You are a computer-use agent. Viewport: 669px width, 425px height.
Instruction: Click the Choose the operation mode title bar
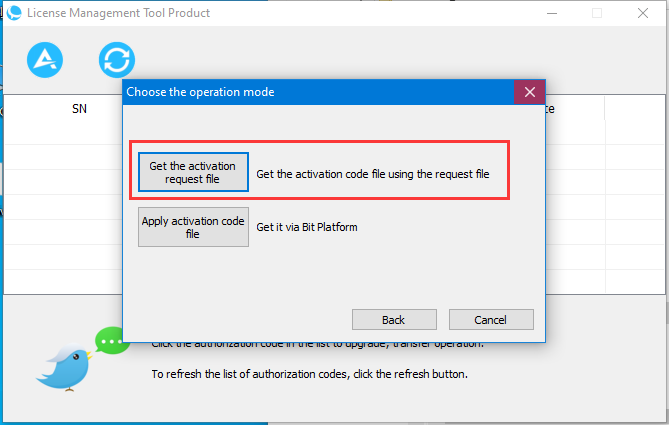[x=318, y=92]
